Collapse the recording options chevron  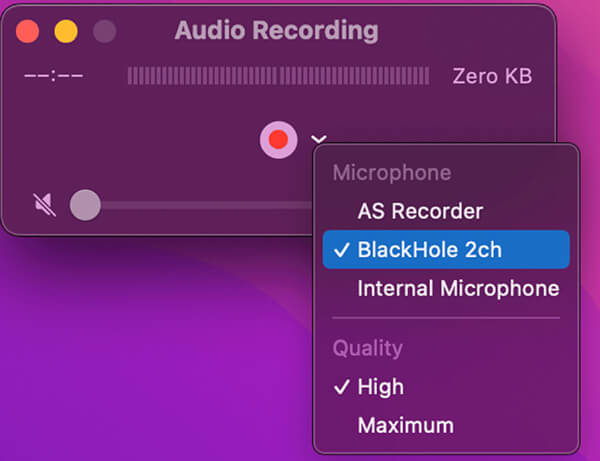(x=319, y=138)
